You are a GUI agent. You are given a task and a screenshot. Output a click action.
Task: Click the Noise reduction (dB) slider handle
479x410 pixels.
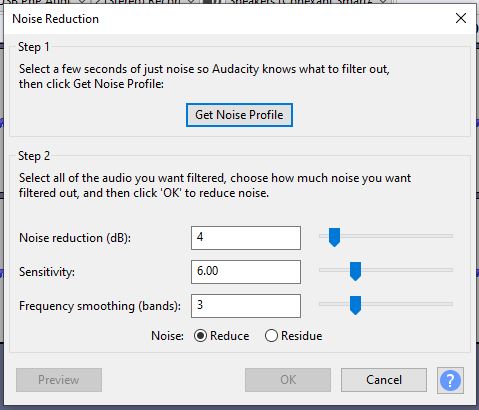pos(334,237)
